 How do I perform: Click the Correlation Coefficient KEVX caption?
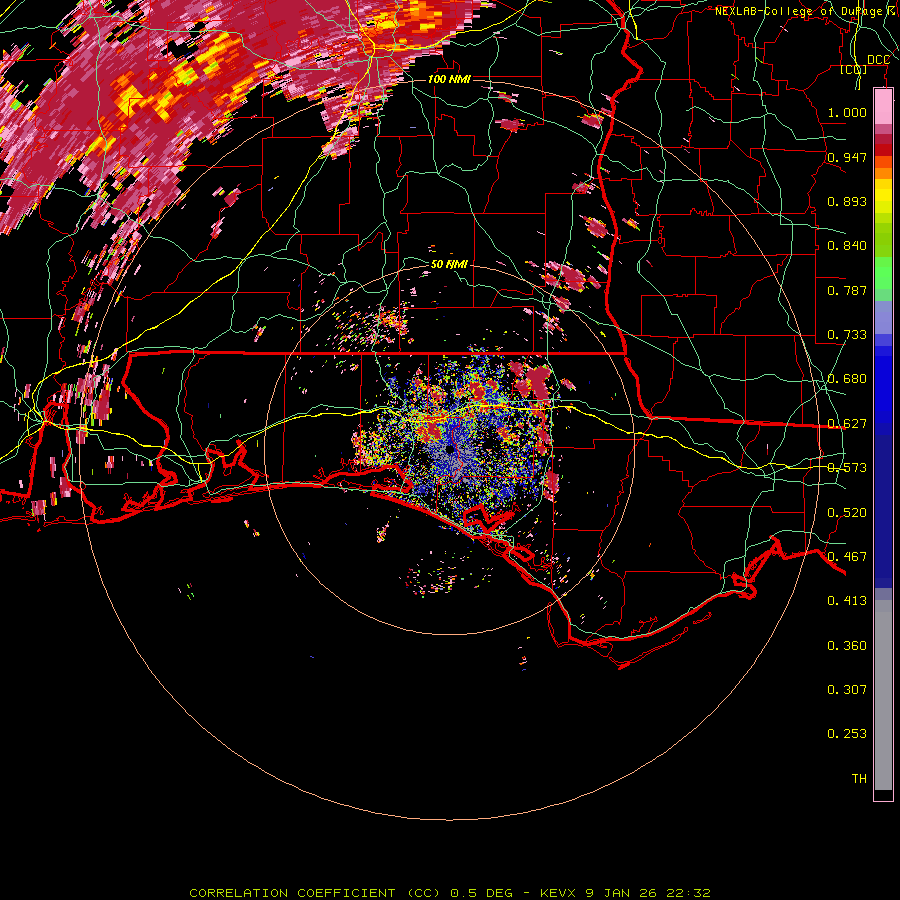449,893
